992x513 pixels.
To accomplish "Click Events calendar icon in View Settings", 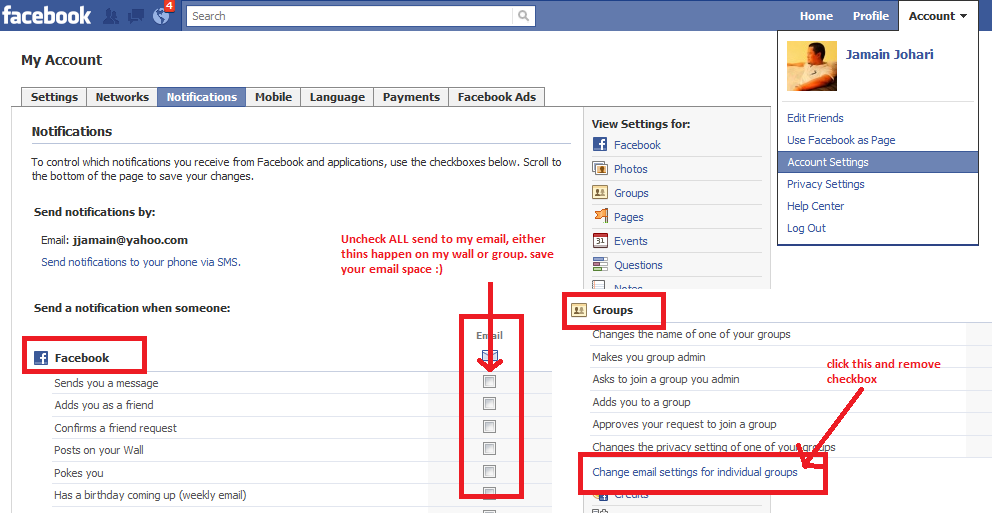I will [600, 240].
